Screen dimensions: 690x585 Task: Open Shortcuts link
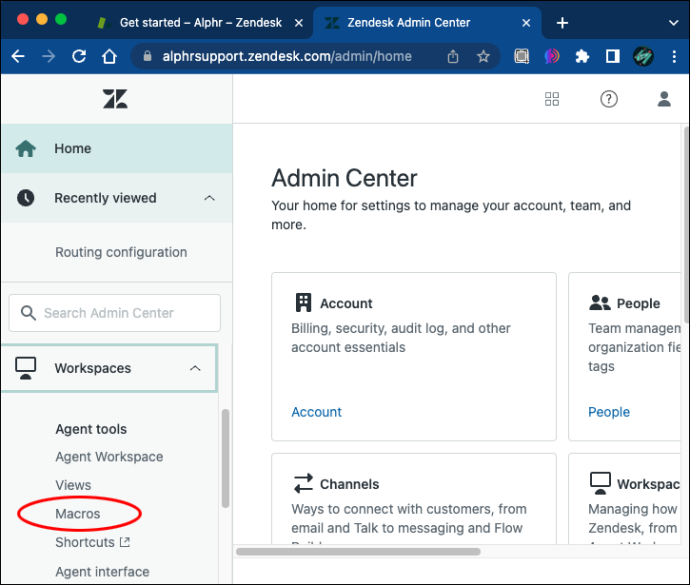tap(85, 542)
